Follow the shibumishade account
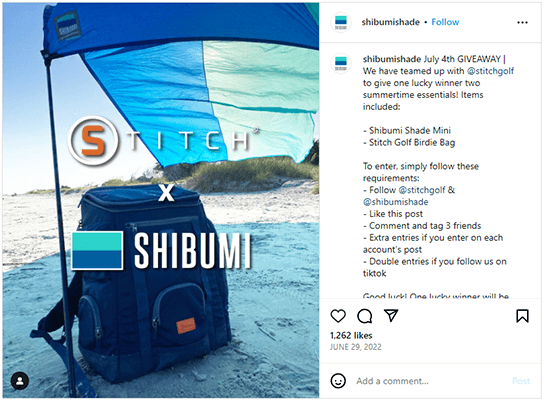 445,22
